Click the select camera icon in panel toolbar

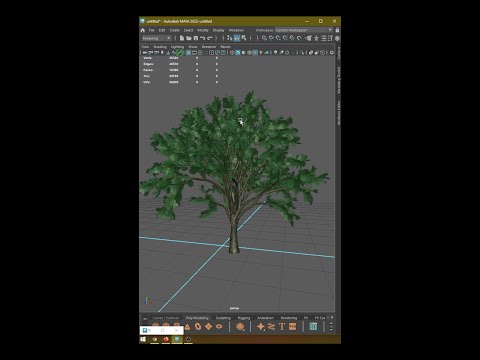[145, 52]
